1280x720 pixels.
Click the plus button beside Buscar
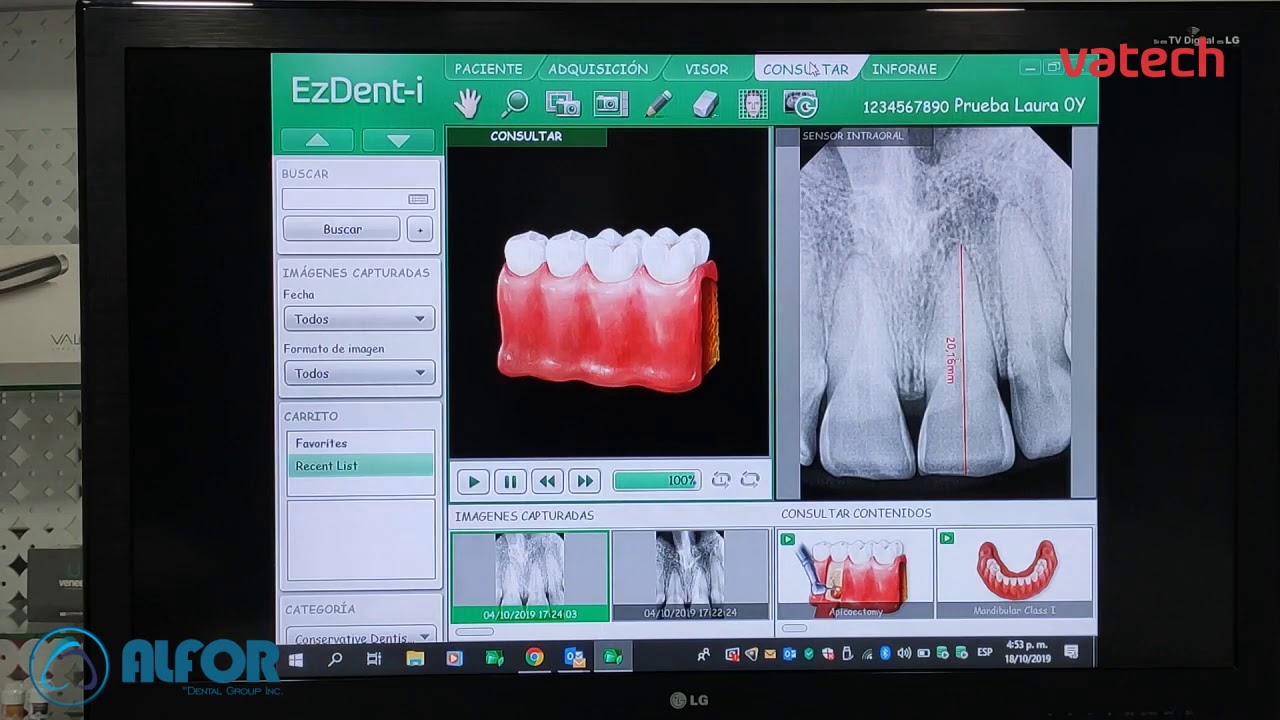pyautogui.click(x=420, y=229)
